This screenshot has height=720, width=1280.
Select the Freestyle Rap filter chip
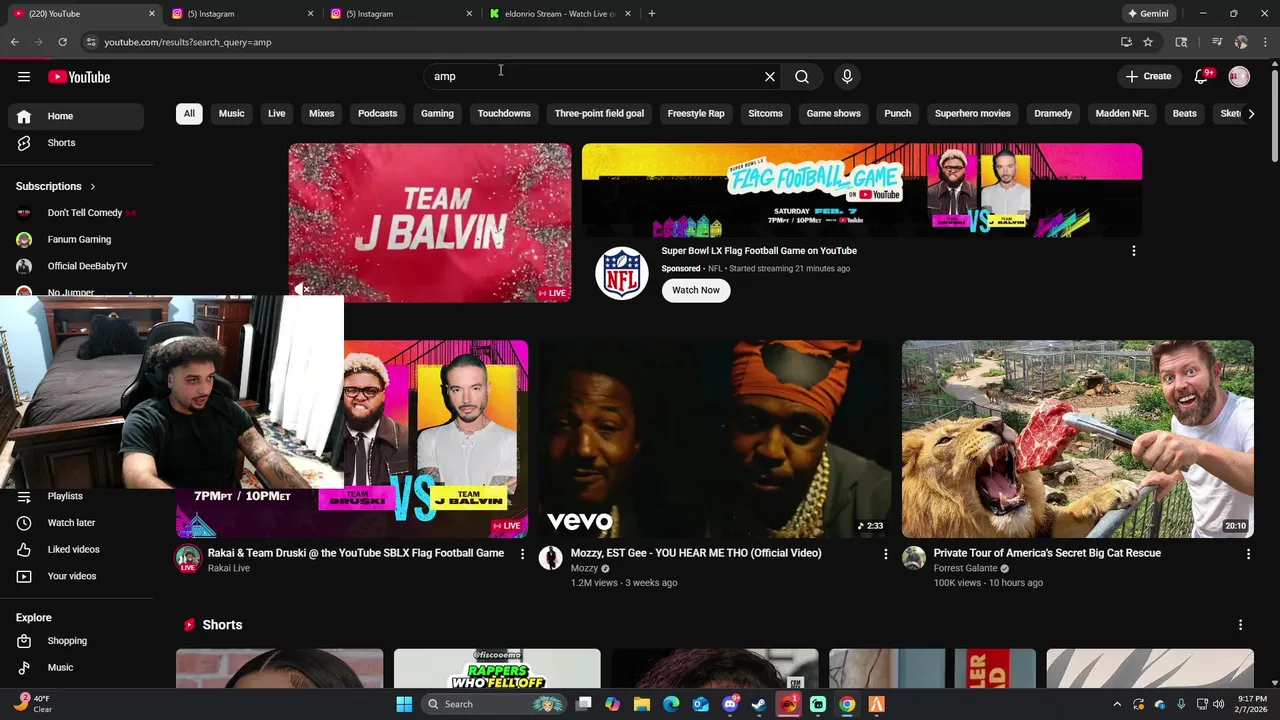(x=696, y=113)
